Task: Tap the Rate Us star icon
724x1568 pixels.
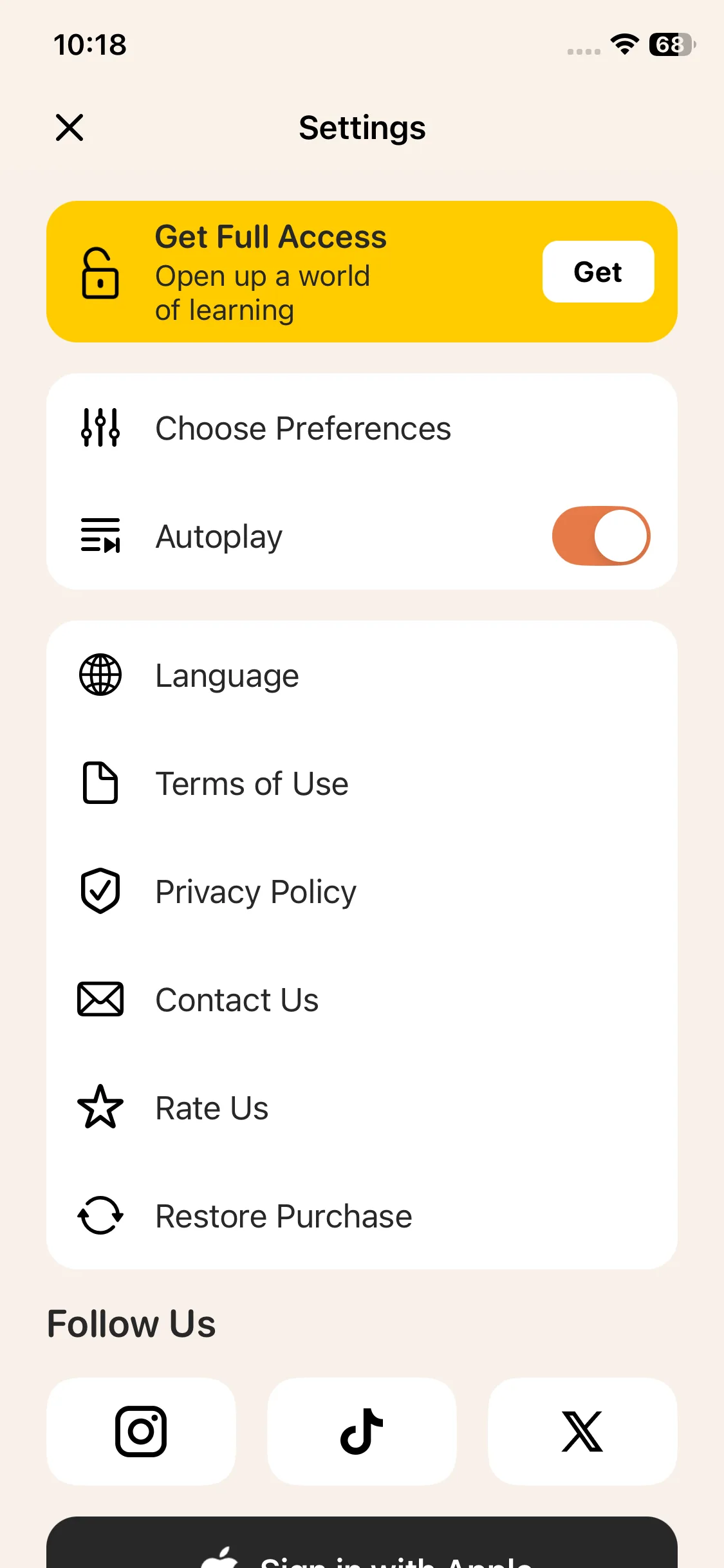Action: pos(100,1107)
